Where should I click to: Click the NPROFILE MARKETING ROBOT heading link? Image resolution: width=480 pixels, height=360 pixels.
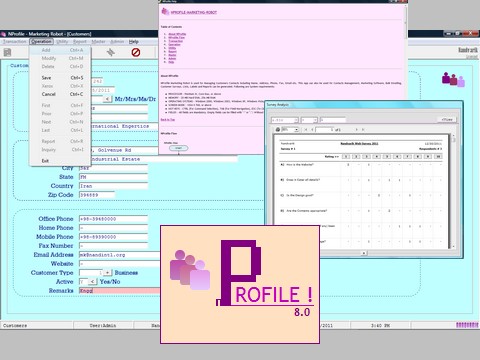[x=194, y=12]
